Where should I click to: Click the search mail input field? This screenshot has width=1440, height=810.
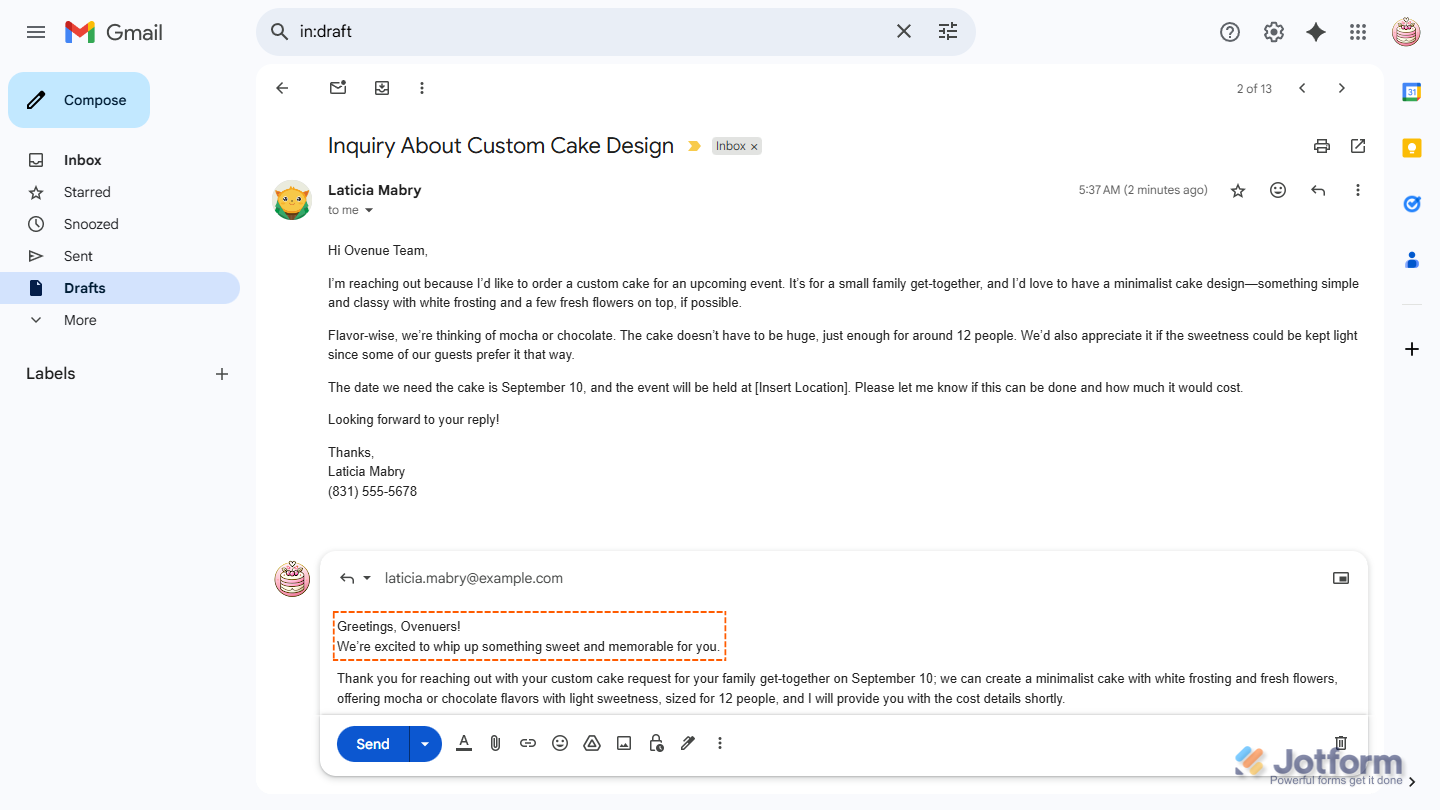[590, 32]
